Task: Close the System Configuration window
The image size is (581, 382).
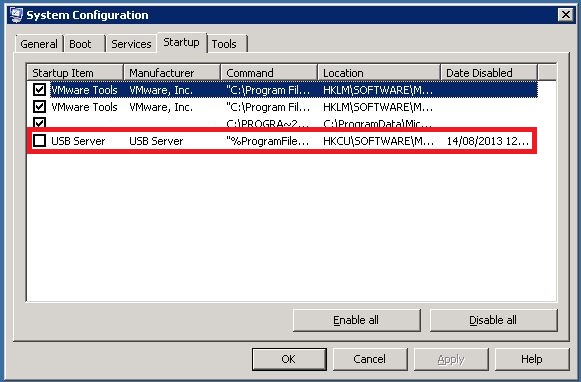Action: click(565, 15)
